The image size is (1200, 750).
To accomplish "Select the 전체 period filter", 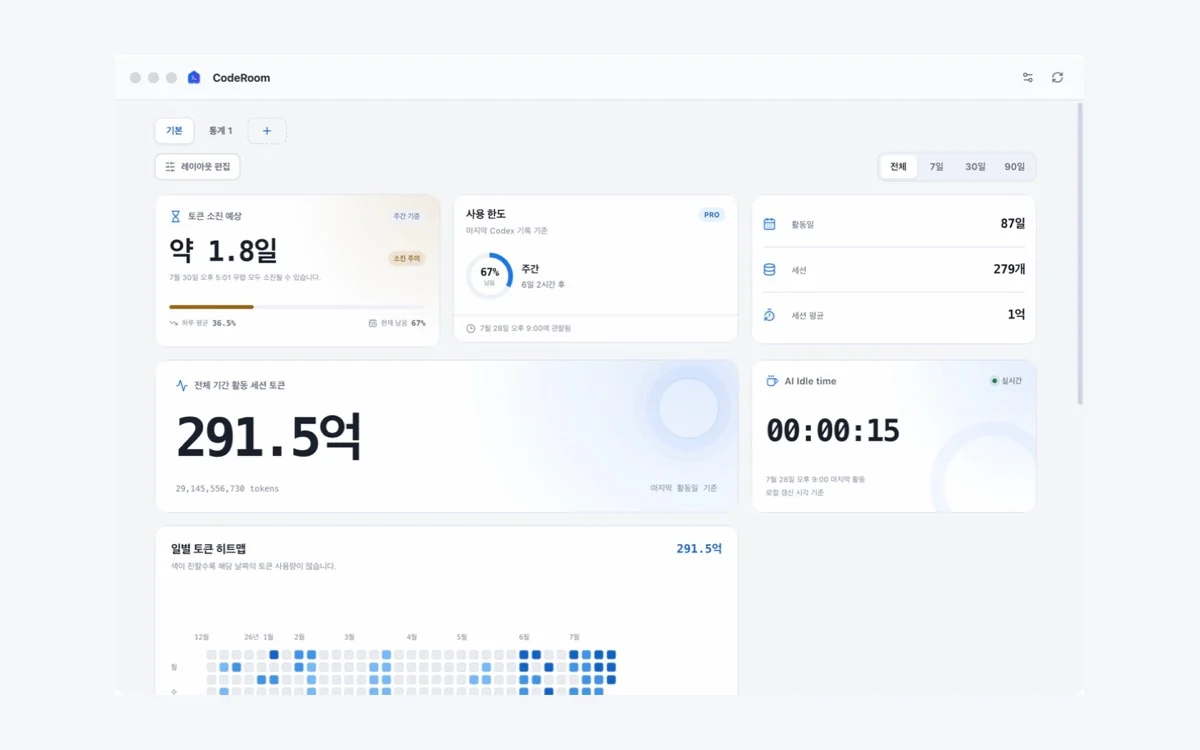I will (898, 167).
